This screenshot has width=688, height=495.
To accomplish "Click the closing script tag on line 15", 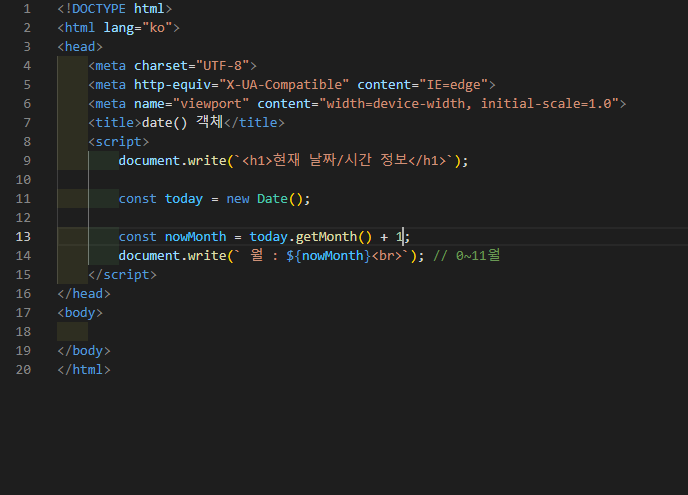I will [122, 275].
